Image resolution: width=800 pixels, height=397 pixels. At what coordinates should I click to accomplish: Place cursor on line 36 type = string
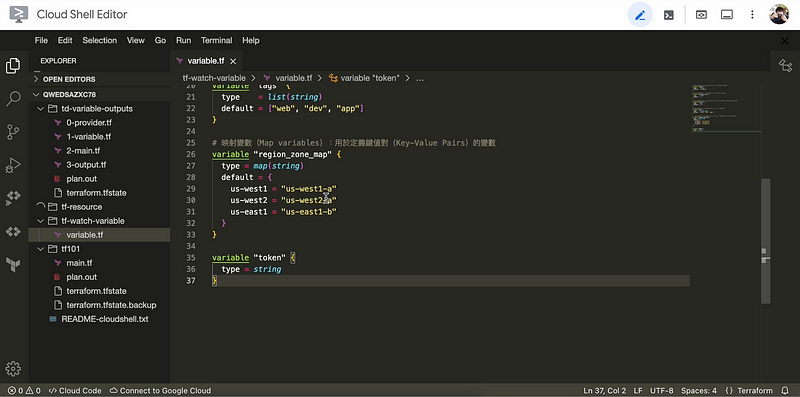point(251,269)
